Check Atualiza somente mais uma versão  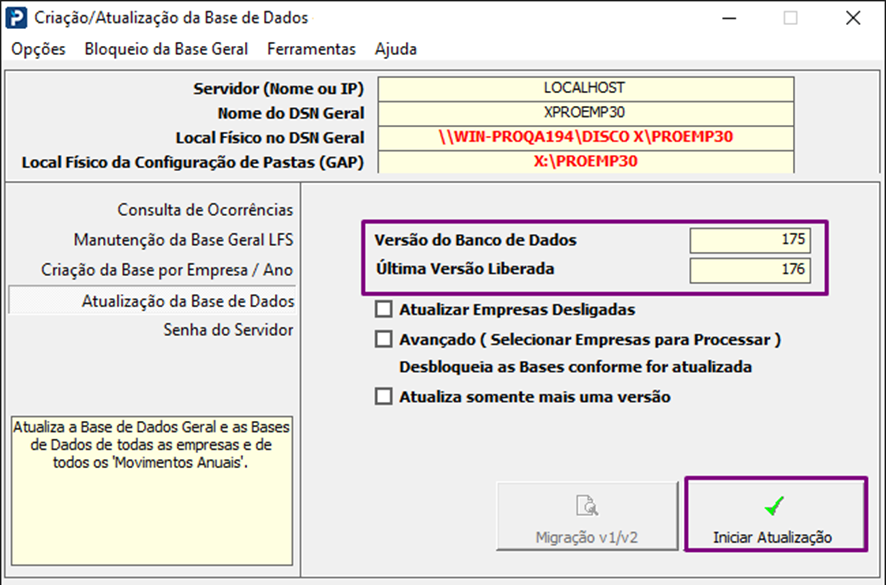(384, 396)
